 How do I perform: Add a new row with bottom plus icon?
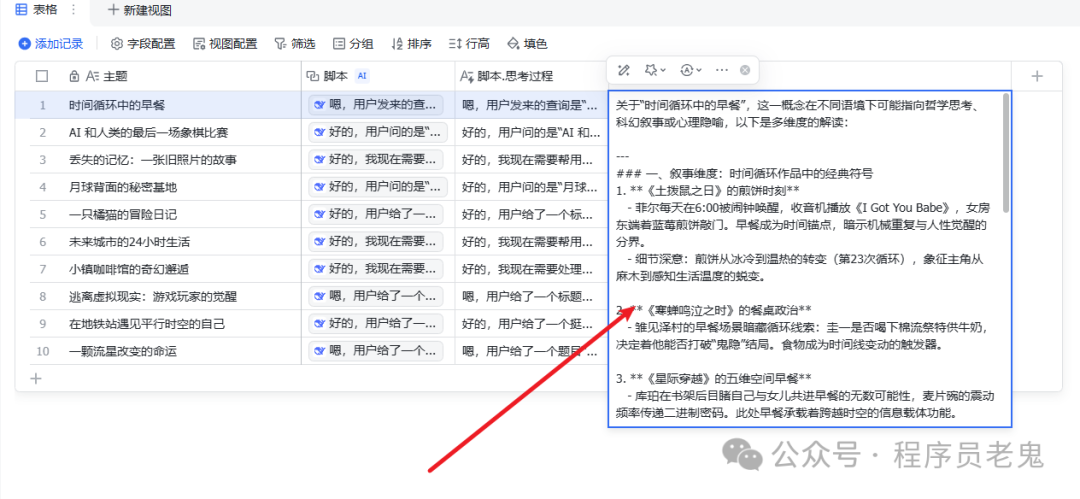tap(37, 378)
